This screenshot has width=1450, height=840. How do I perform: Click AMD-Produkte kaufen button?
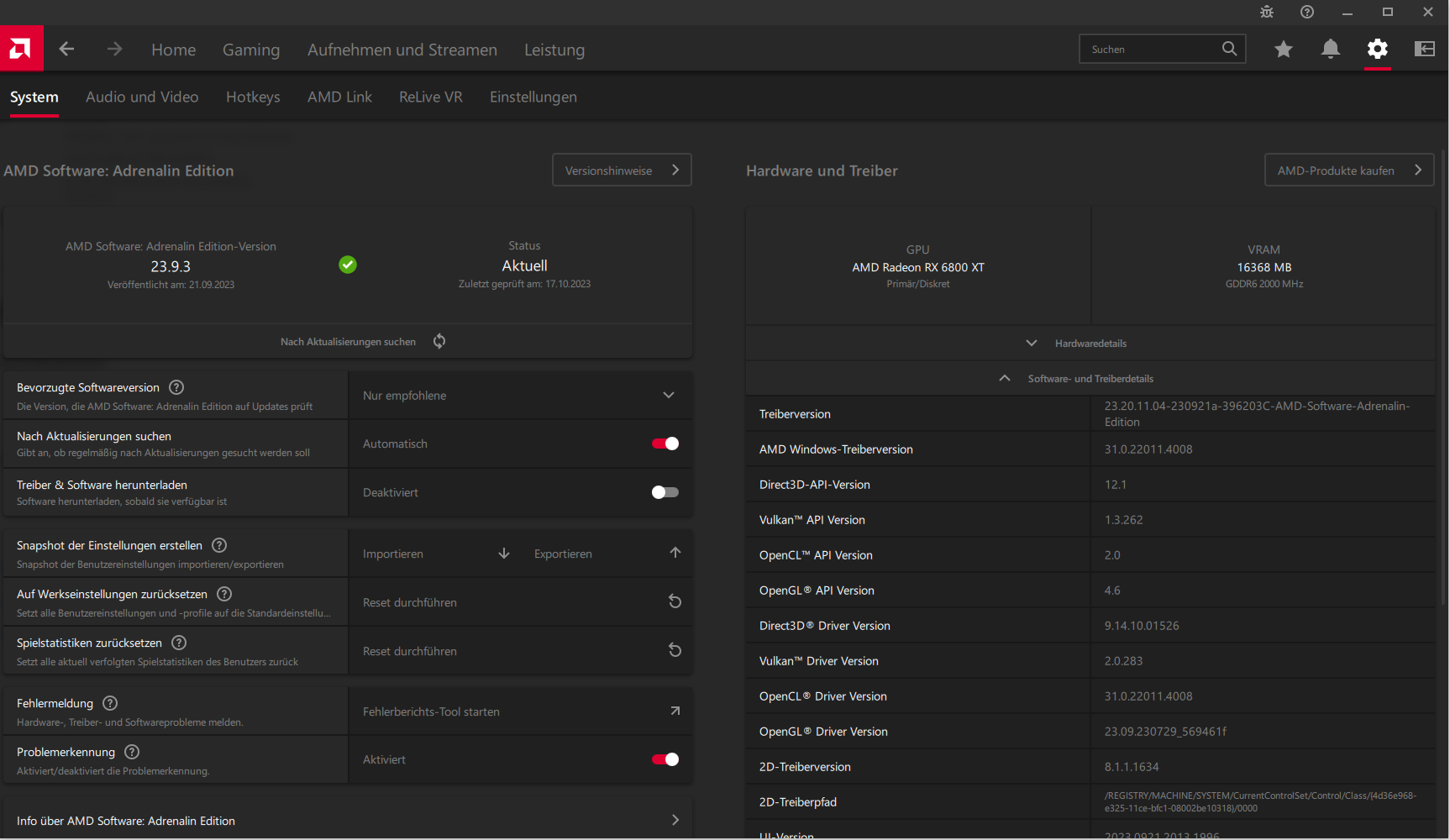pyautogui.click(x=1349, y=170)
